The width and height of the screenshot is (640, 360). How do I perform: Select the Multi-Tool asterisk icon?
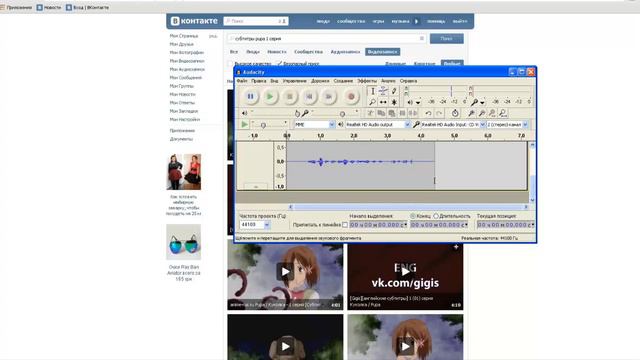click(394, 102)
